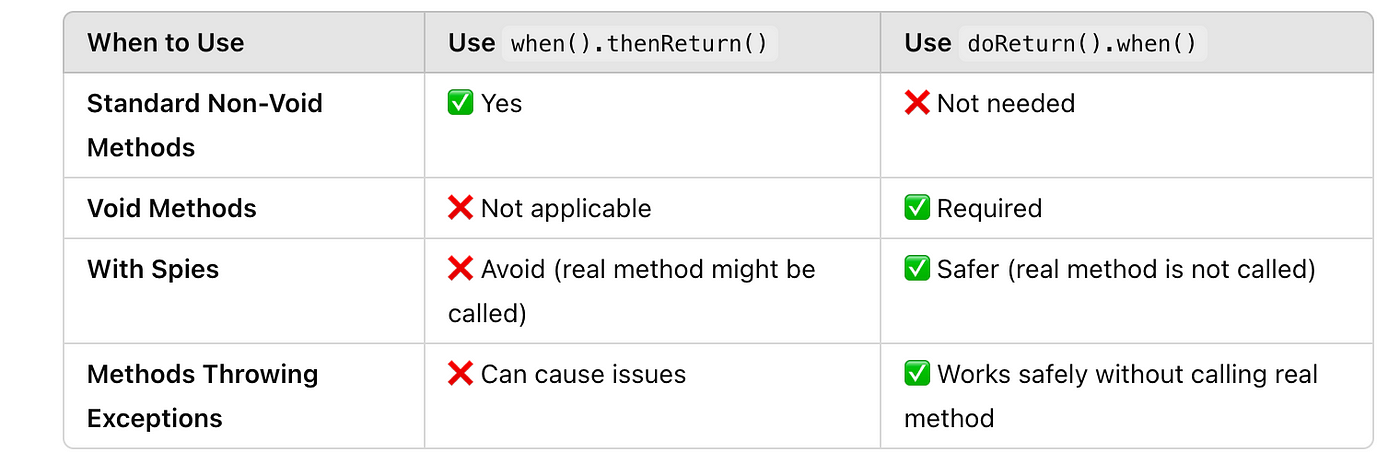Click red X before Avoid real method text
1400x462 pixels.
point(461,269)
